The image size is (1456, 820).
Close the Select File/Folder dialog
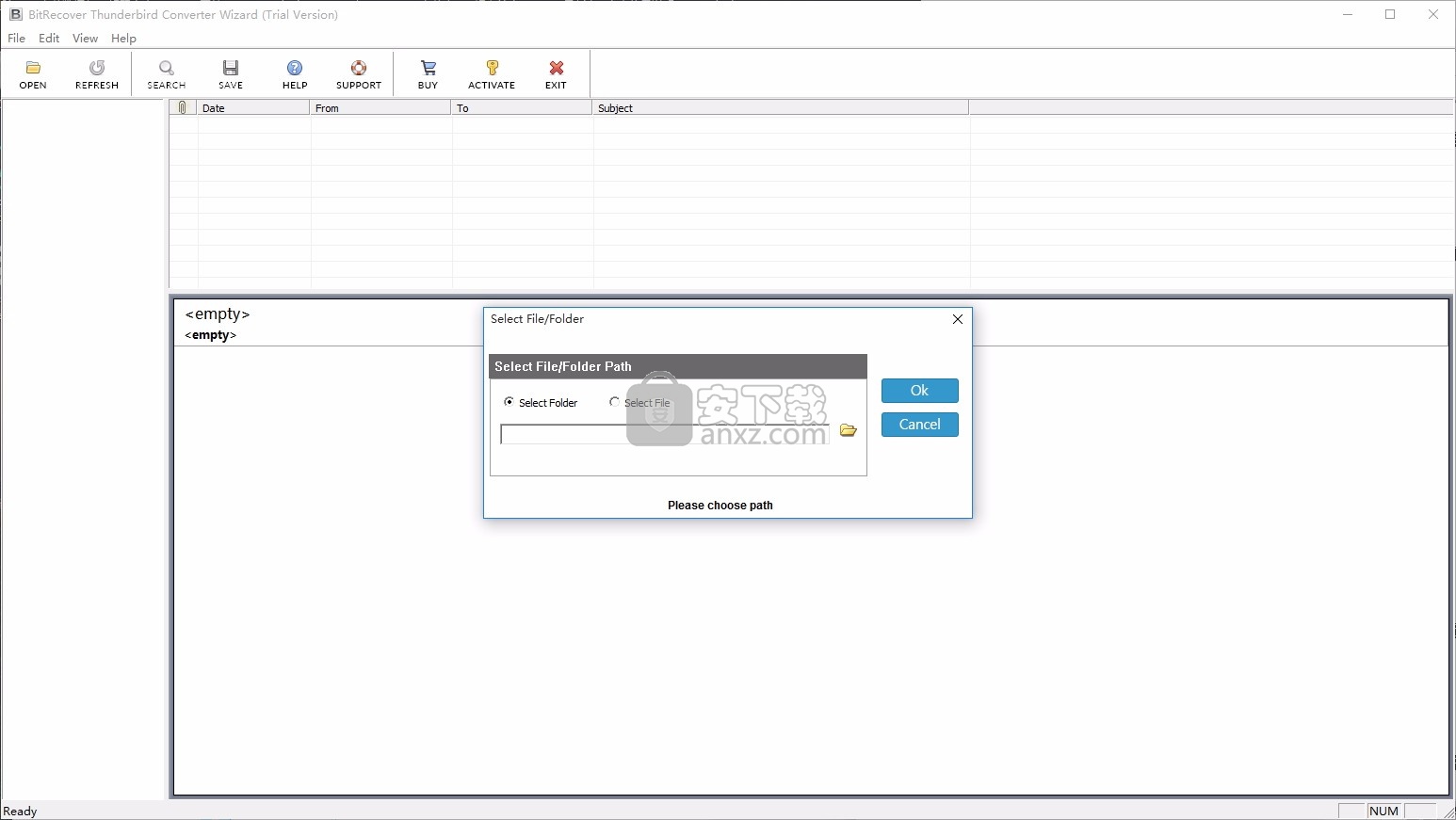tap(958, 319)
